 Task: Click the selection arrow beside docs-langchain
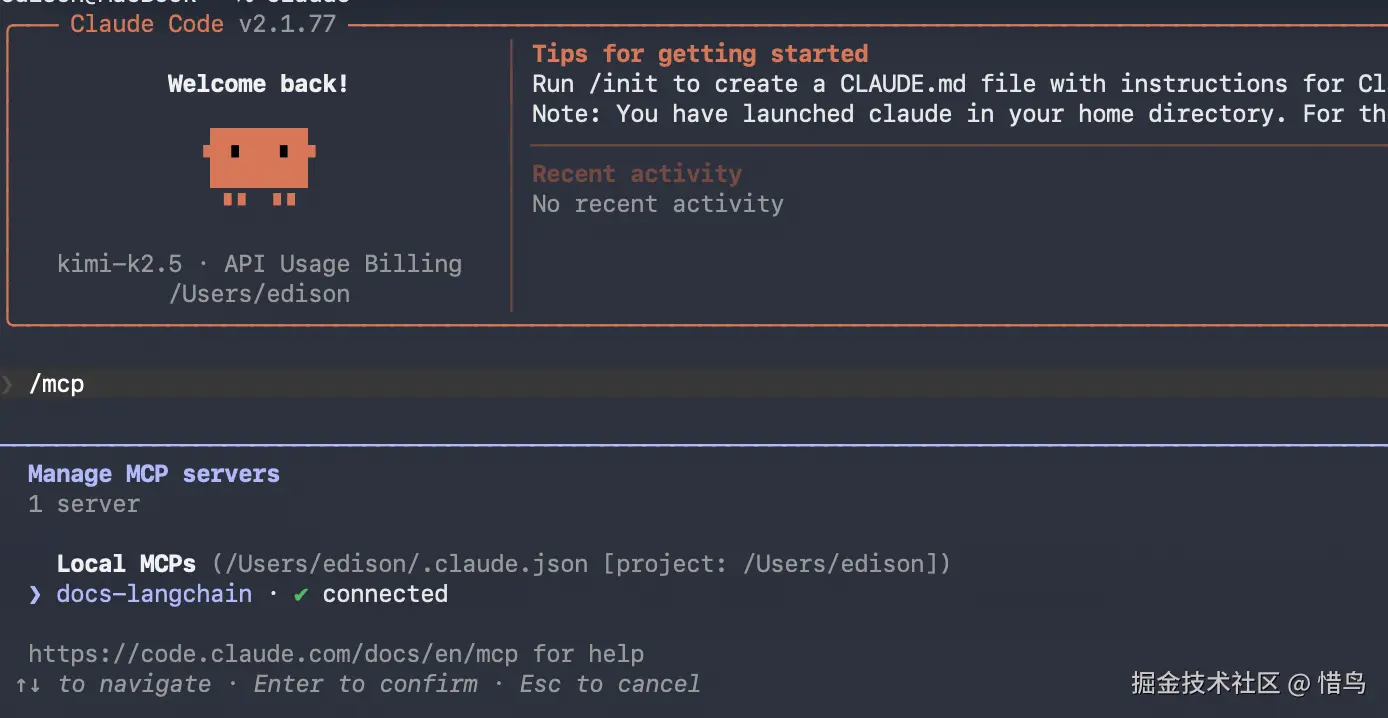coord(35,594)
